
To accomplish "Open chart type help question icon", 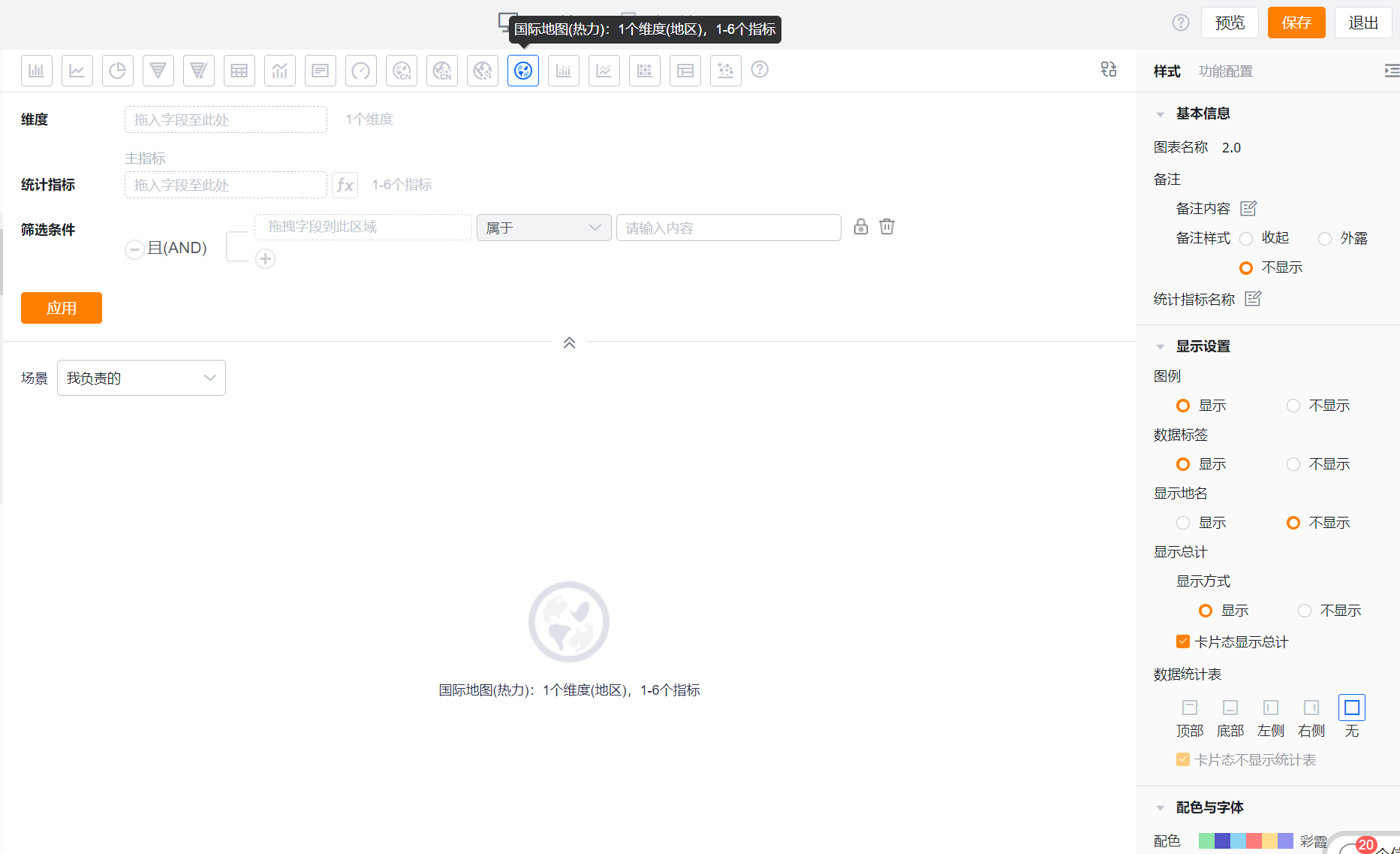I will [x=760, y=69].
